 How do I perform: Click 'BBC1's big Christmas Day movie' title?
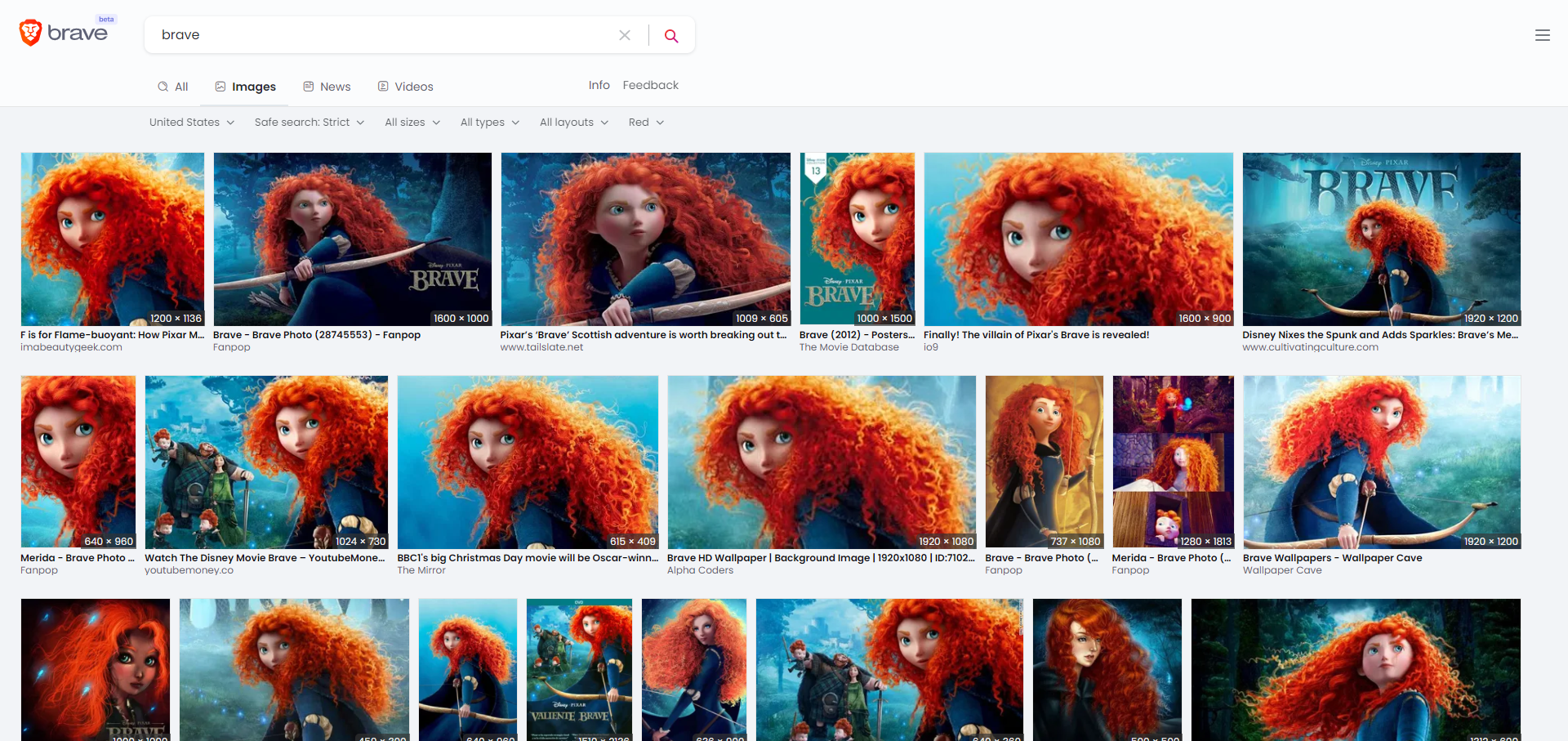[x=528, y=558]
